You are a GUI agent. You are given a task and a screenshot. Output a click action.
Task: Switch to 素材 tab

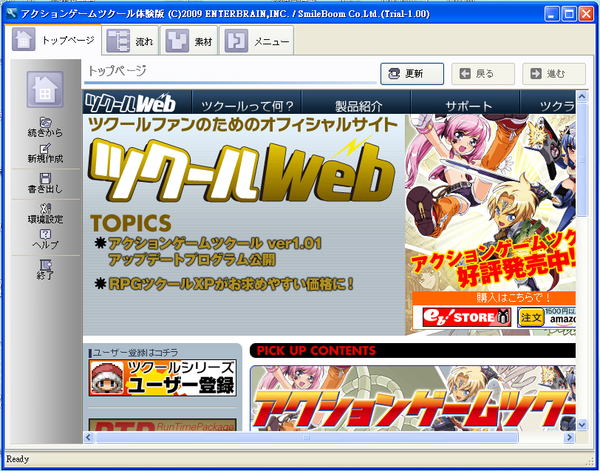[189, 41]
